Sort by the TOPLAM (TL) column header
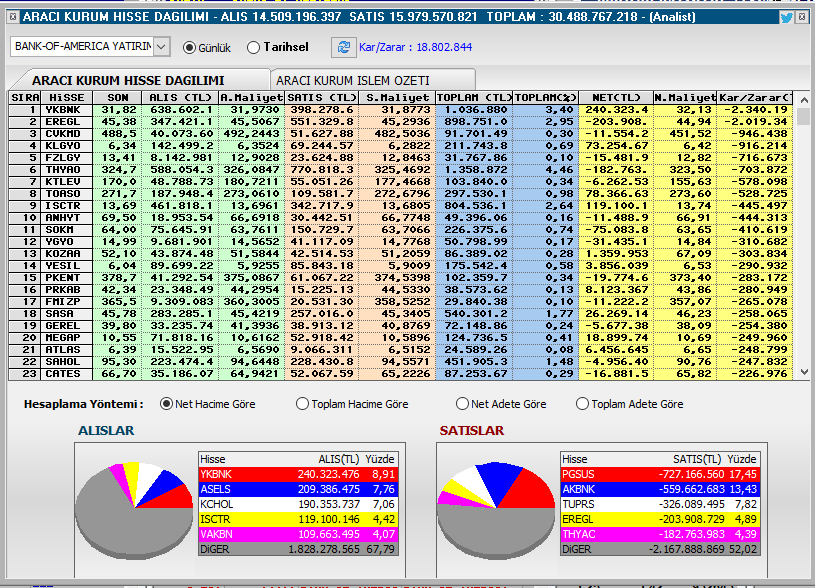 click(x=474, y=98)
